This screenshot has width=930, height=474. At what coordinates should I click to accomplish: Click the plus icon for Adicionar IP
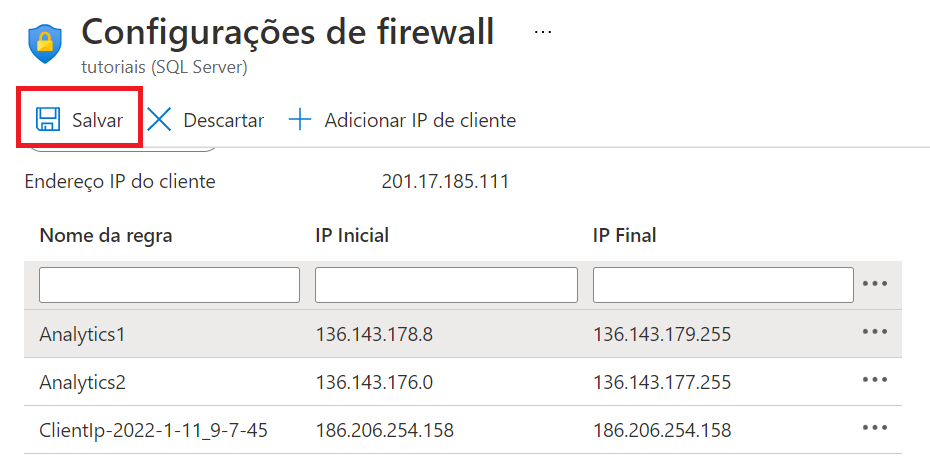[x=300, y=119]
